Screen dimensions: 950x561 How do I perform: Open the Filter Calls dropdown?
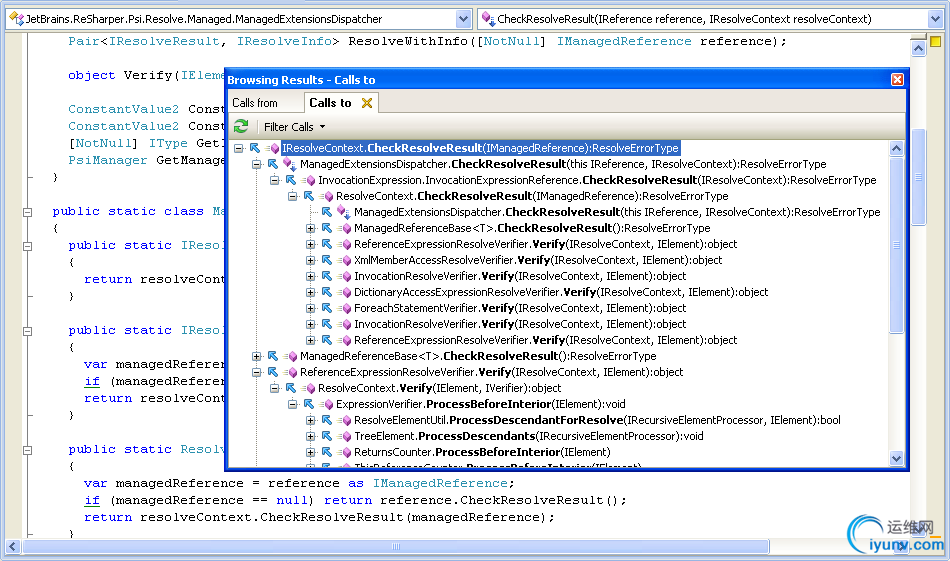click(294, 127)
